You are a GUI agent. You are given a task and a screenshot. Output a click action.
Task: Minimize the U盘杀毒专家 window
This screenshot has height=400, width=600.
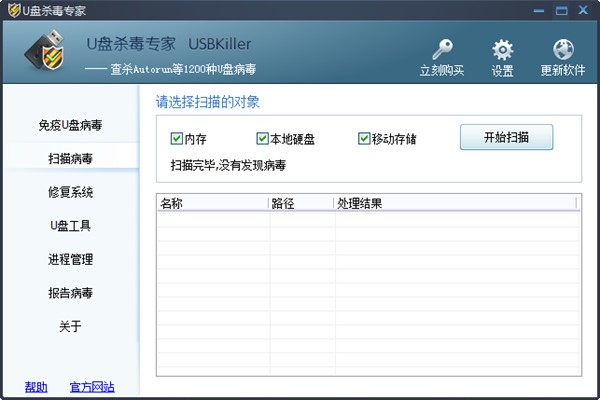[x=539, y=11]
